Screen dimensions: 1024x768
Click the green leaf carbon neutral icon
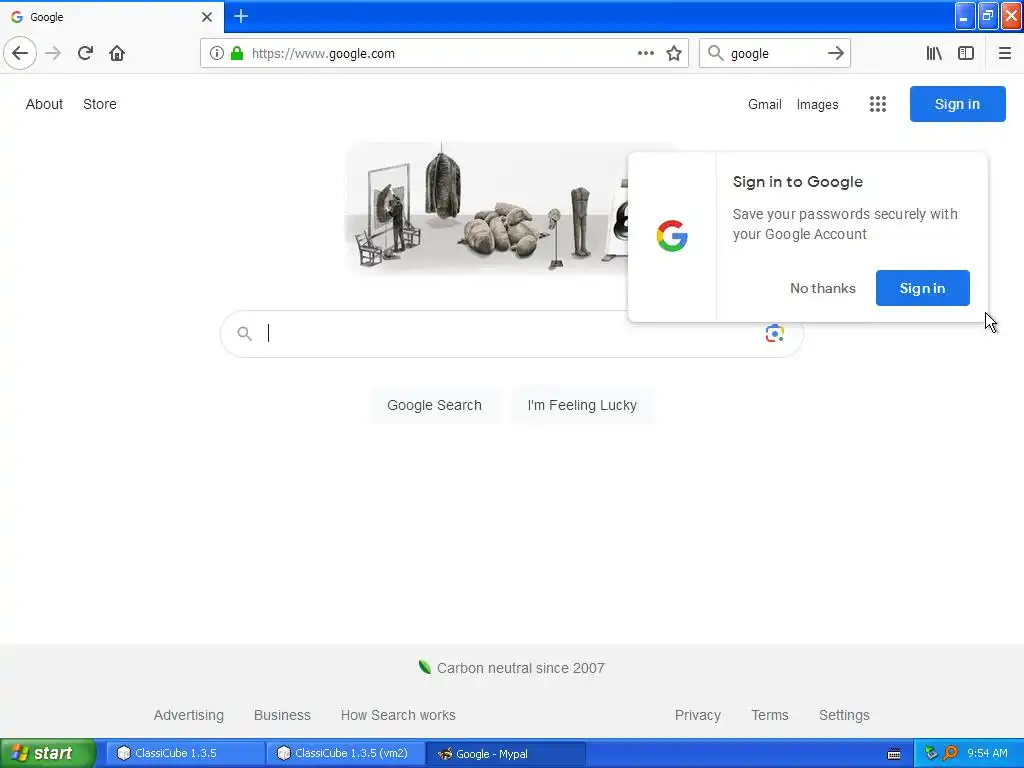click(424, 667)
